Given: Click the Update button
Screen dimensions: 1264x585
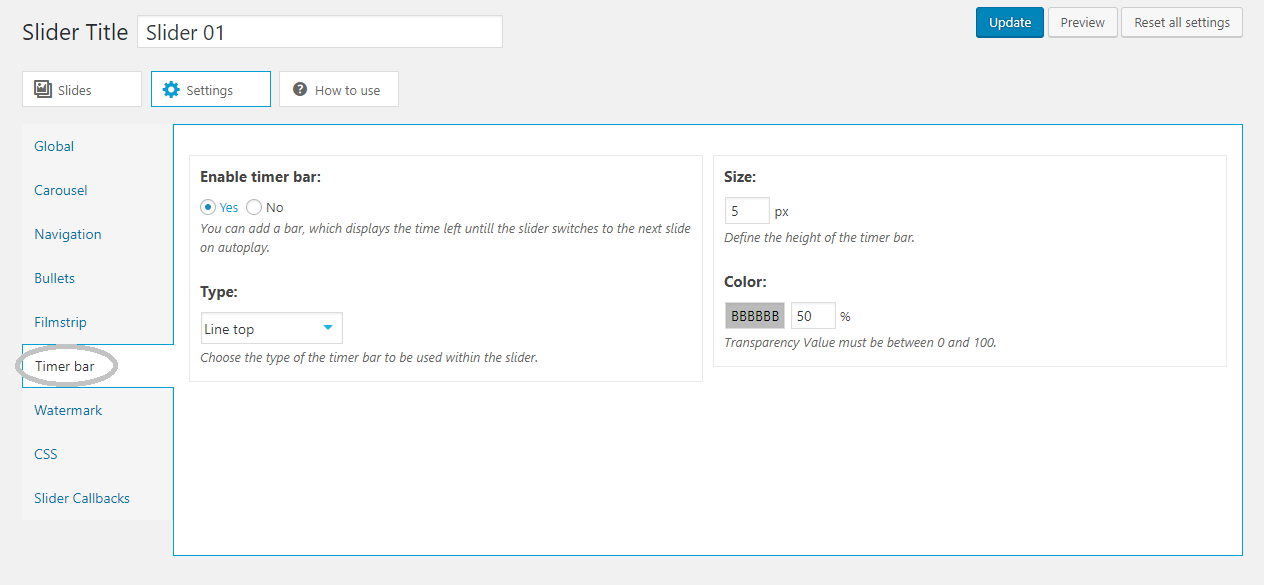Looking at the screenshot, I should pyautogui.click(x=1010, y=22).
